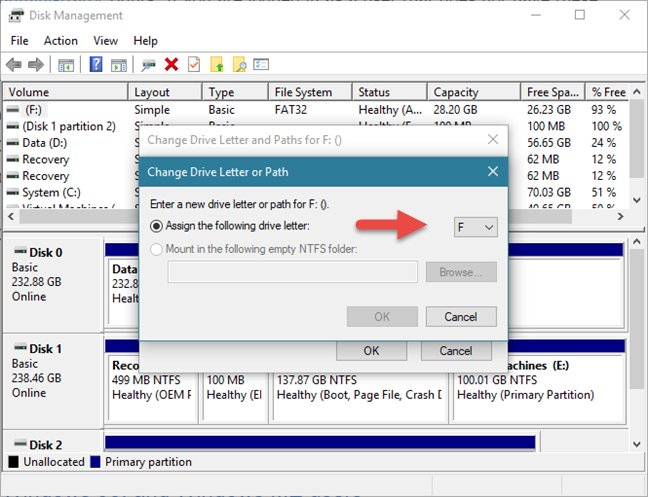This screenshot has height=497, width=648.
Task: Click the volume list scroll up arrow
Action: [637, 92]
